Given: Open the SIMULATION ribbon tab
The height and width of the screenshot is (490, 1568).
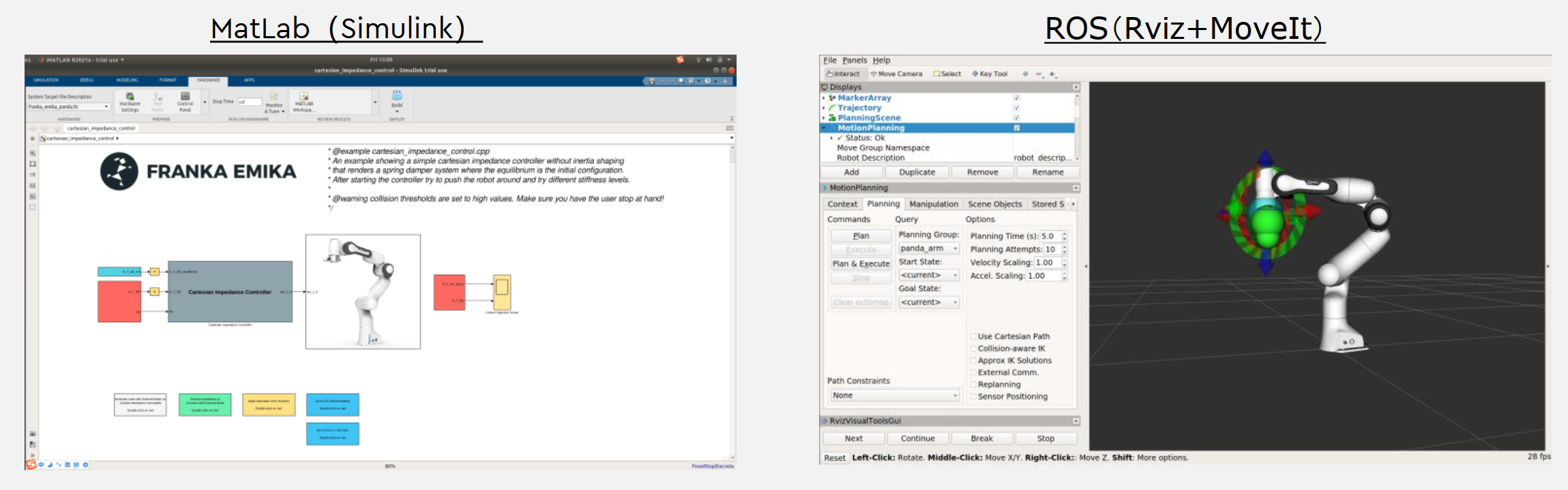Looking at the screenshot, I should [46, 80].
